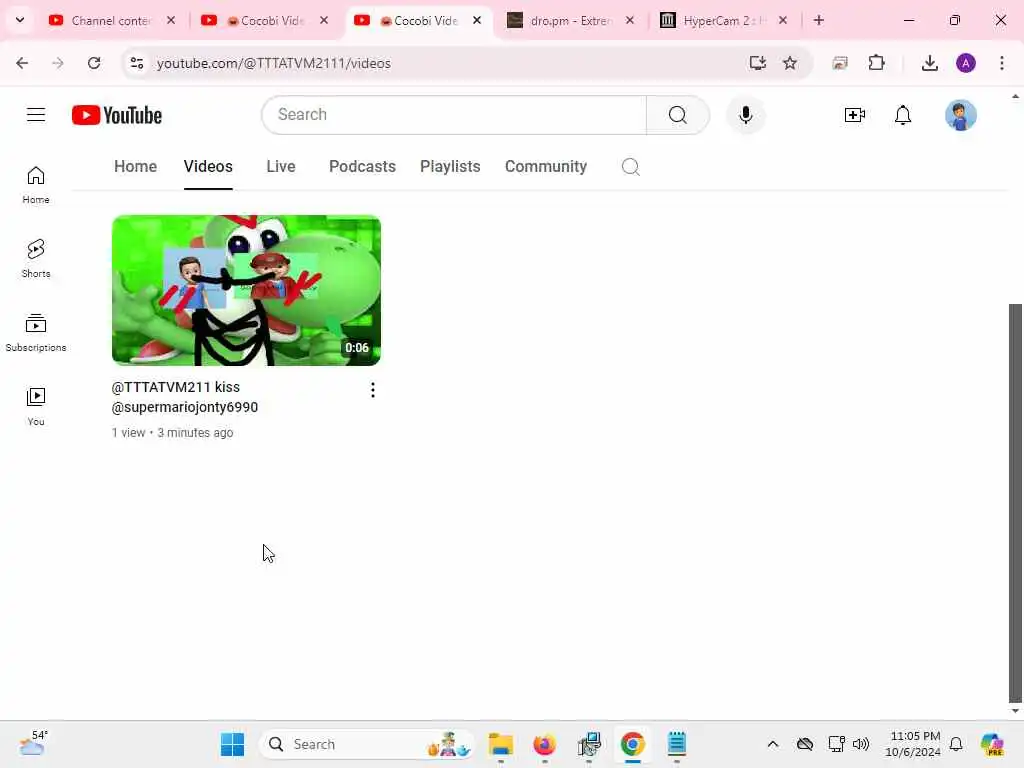Go to Home in the sidebar

[x=36, y=185]
